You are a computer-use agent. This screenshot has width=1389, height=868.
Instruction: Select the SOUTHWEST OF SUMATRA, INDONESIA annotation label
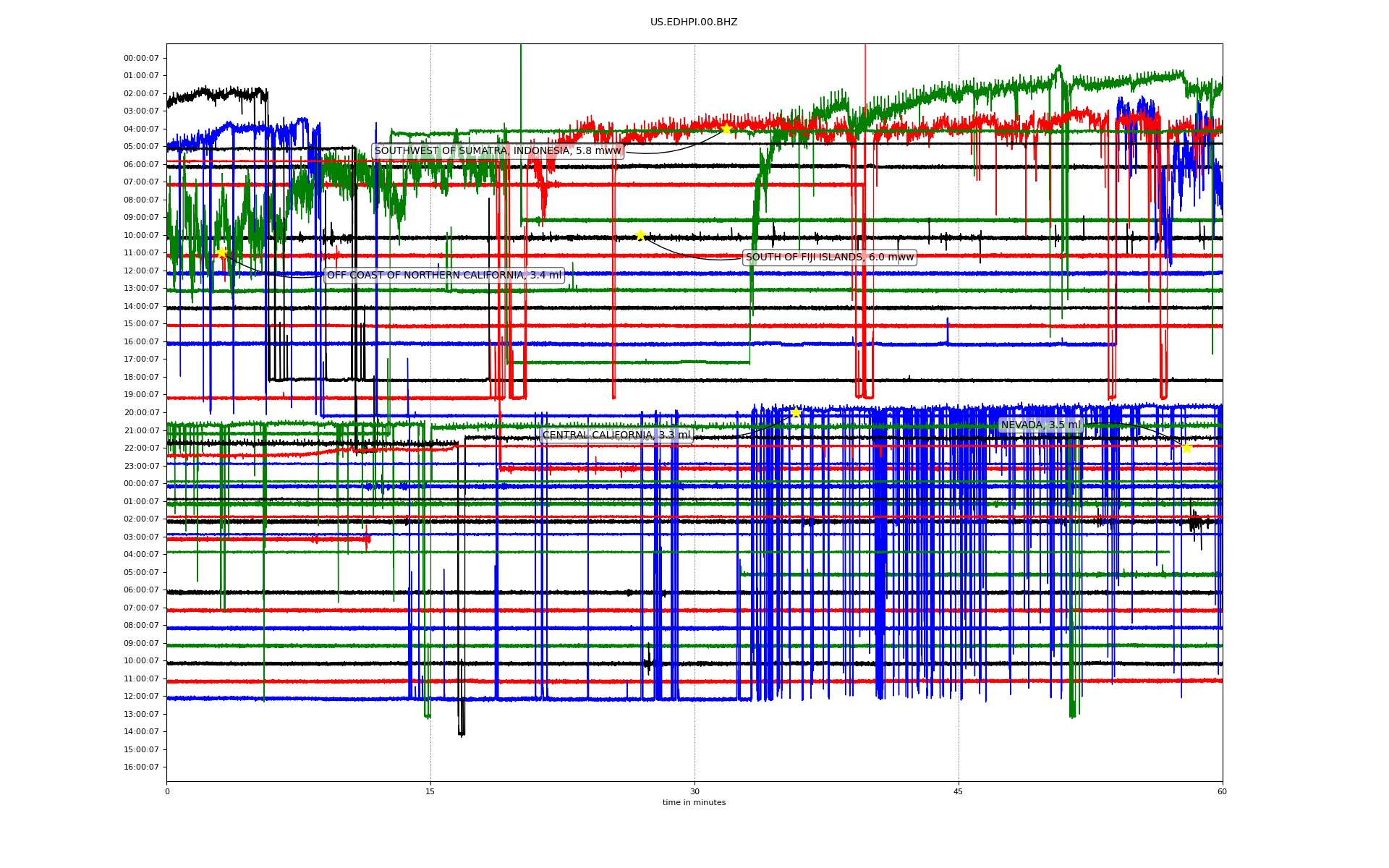(x=498, y=151)
